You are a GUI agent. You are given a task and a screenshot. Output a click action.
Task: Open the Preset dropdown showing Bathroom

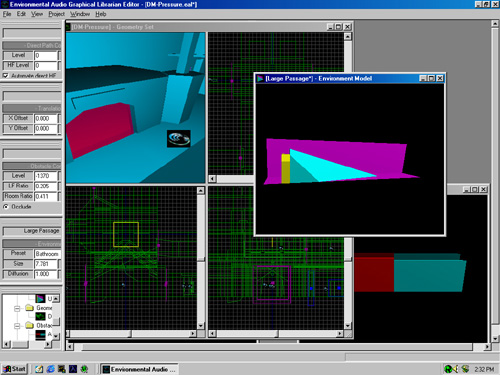(x=48, y=254)
